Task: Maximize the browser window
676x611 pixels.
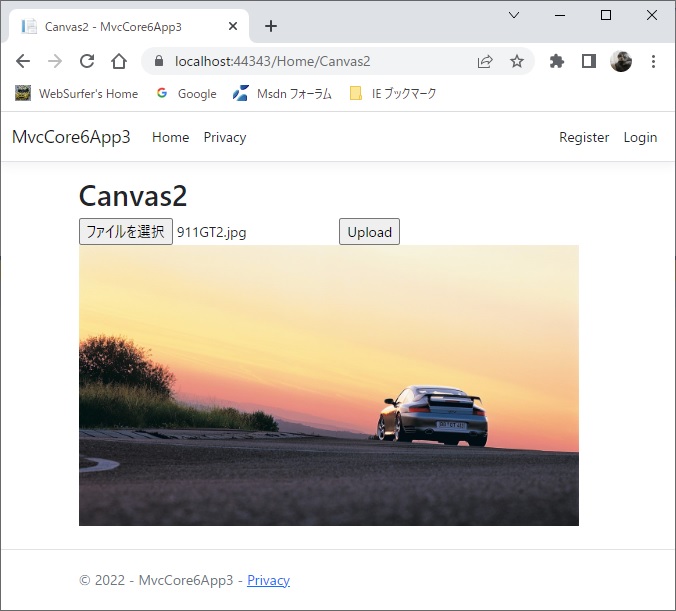Action: [606, 15]
